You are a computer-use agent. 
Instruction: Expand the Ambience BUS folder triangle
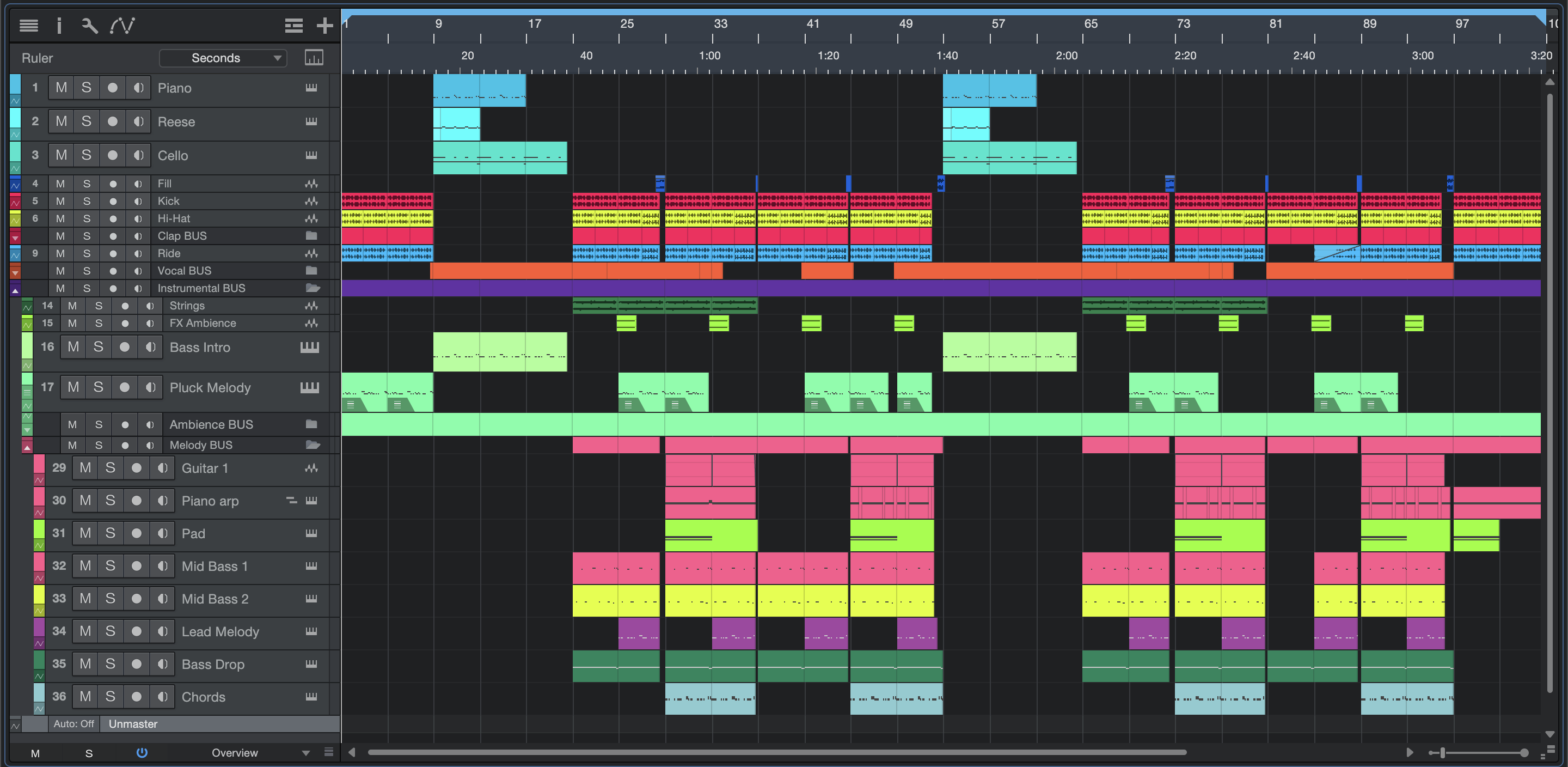point(27,430)
